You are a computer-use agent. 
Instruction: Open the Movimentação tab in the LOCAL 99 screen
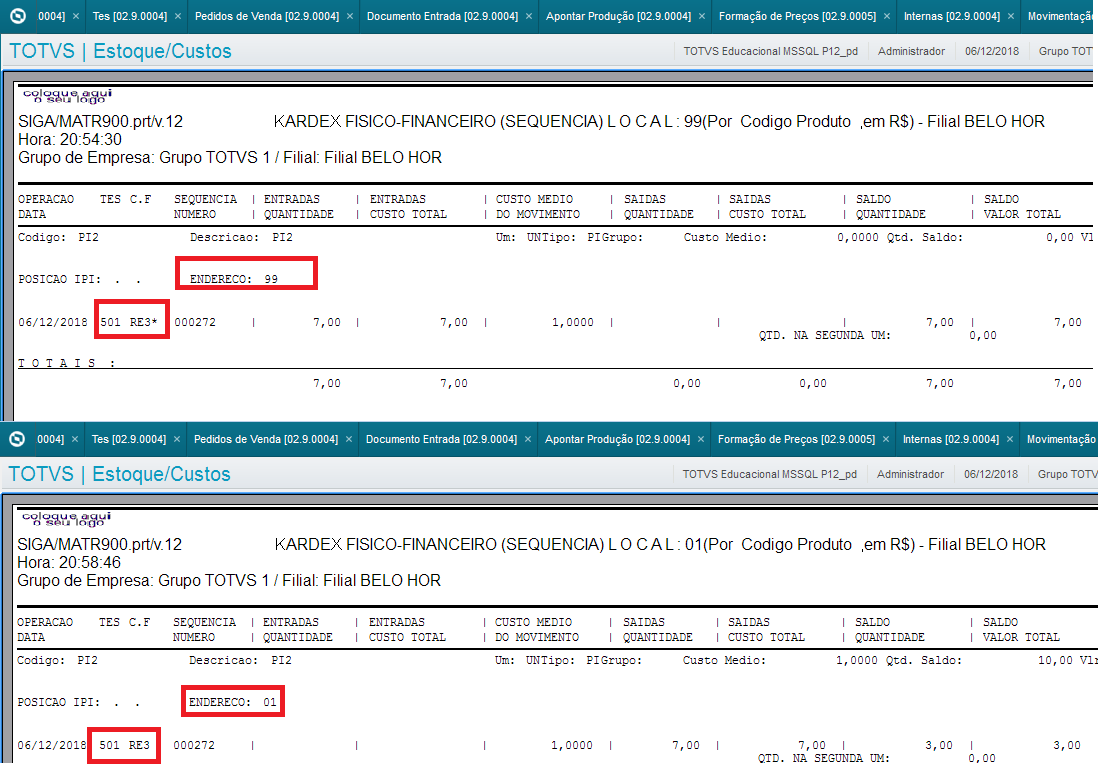[x=1060, y=16]
